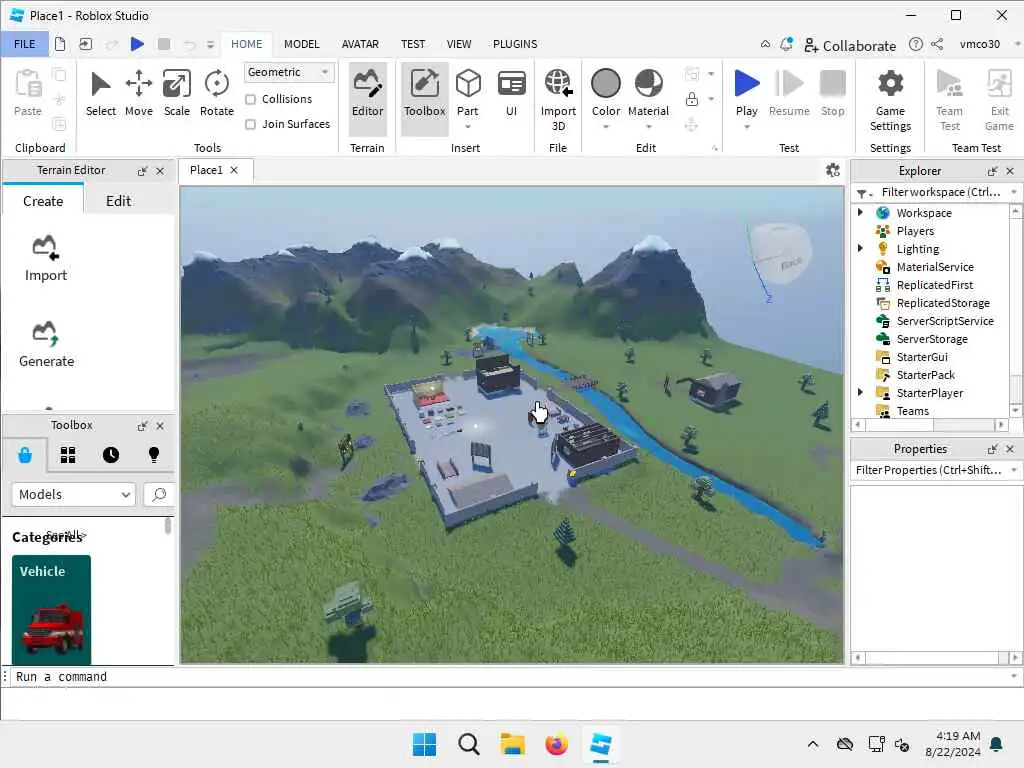Pick the Scale tool
Screen dimensions: 1024x768
(x=176, y=93)
